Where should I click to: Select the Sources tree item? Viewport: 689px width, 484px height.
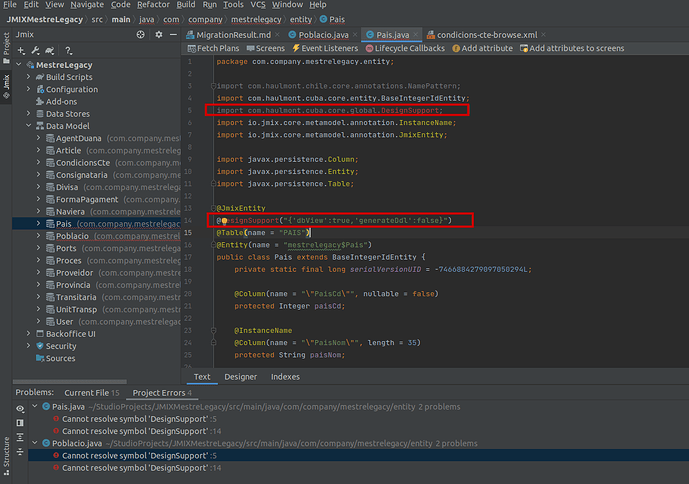coord(60,358)
